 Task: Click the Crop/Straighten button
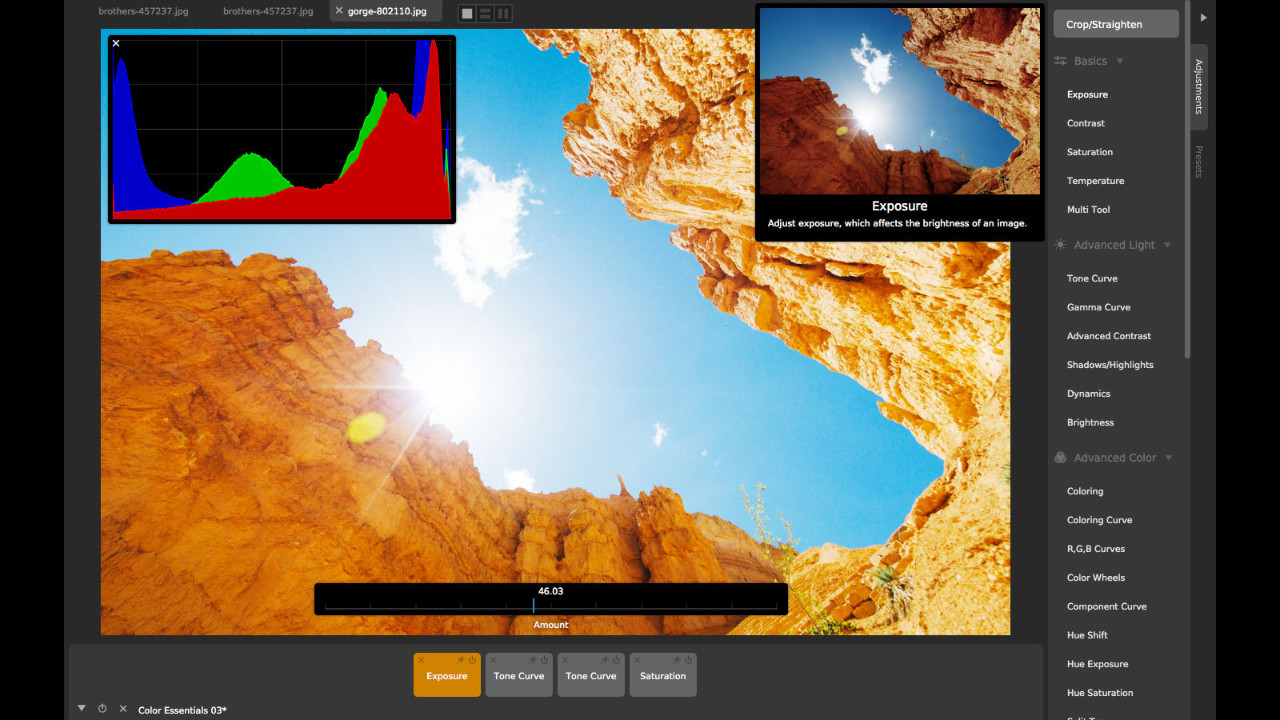(x=1115, y=23)
